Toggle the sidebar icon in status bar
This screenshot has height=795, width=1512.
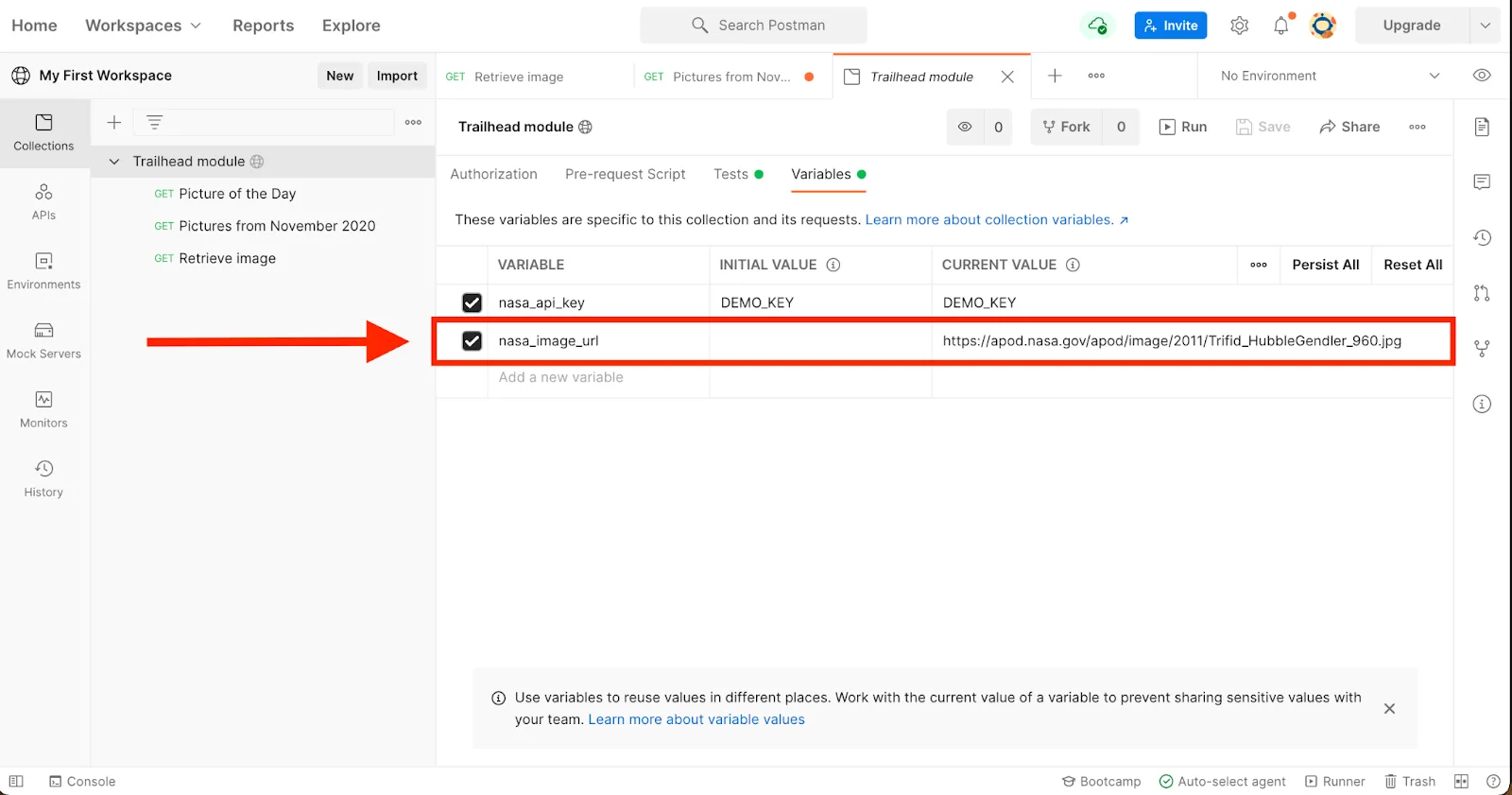pyautogui.click(x=16, y=782)
